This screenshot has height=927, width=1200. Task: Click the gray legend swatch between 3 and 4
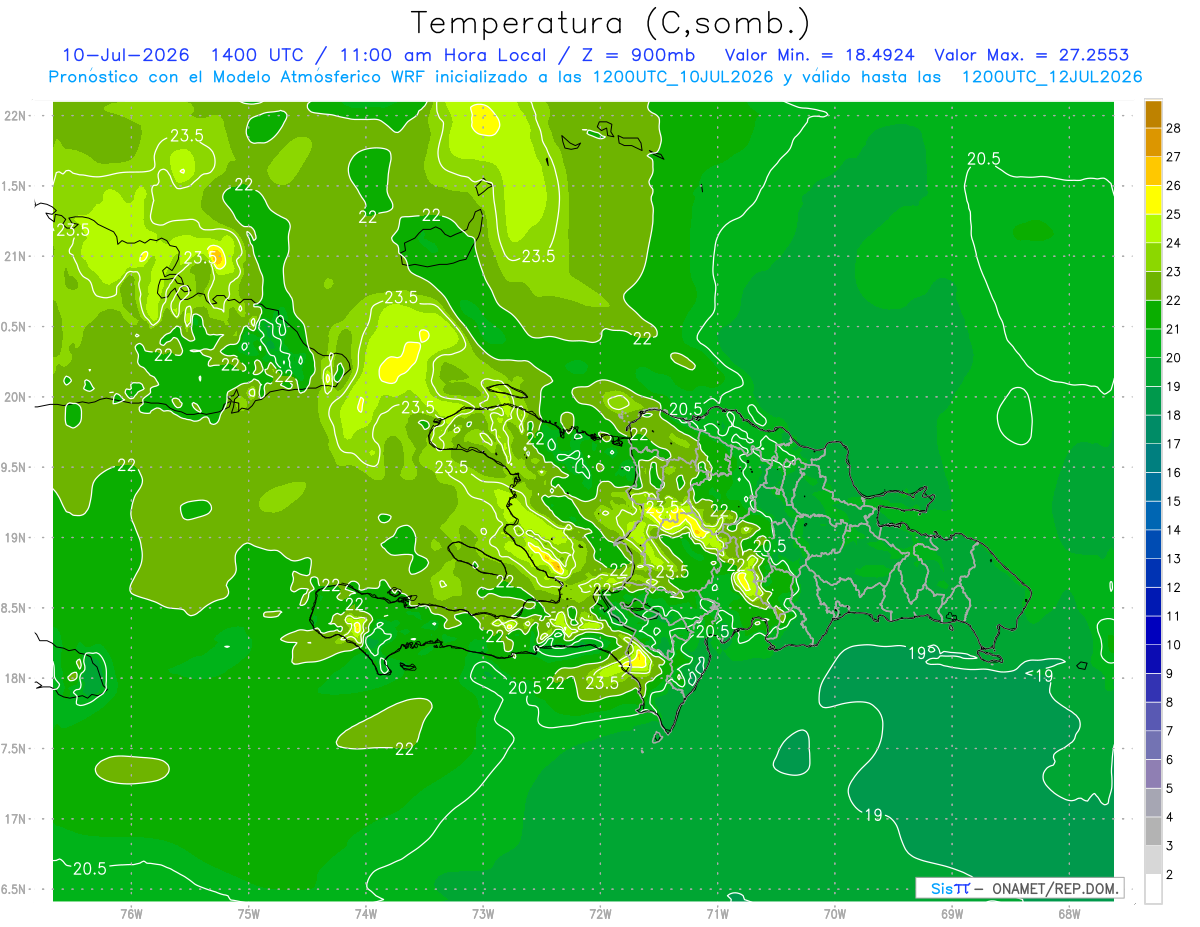pos(1153,831)
